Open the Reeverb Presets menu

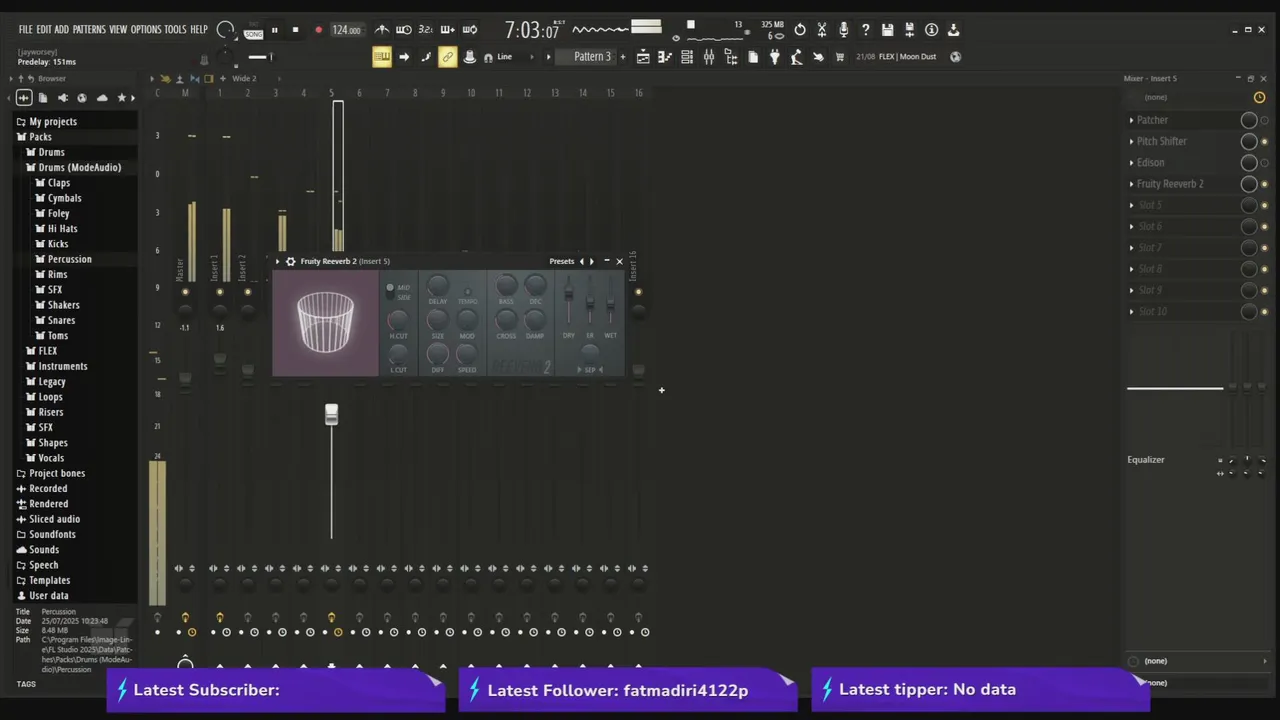pyautogui.click(x=562, y=261)
